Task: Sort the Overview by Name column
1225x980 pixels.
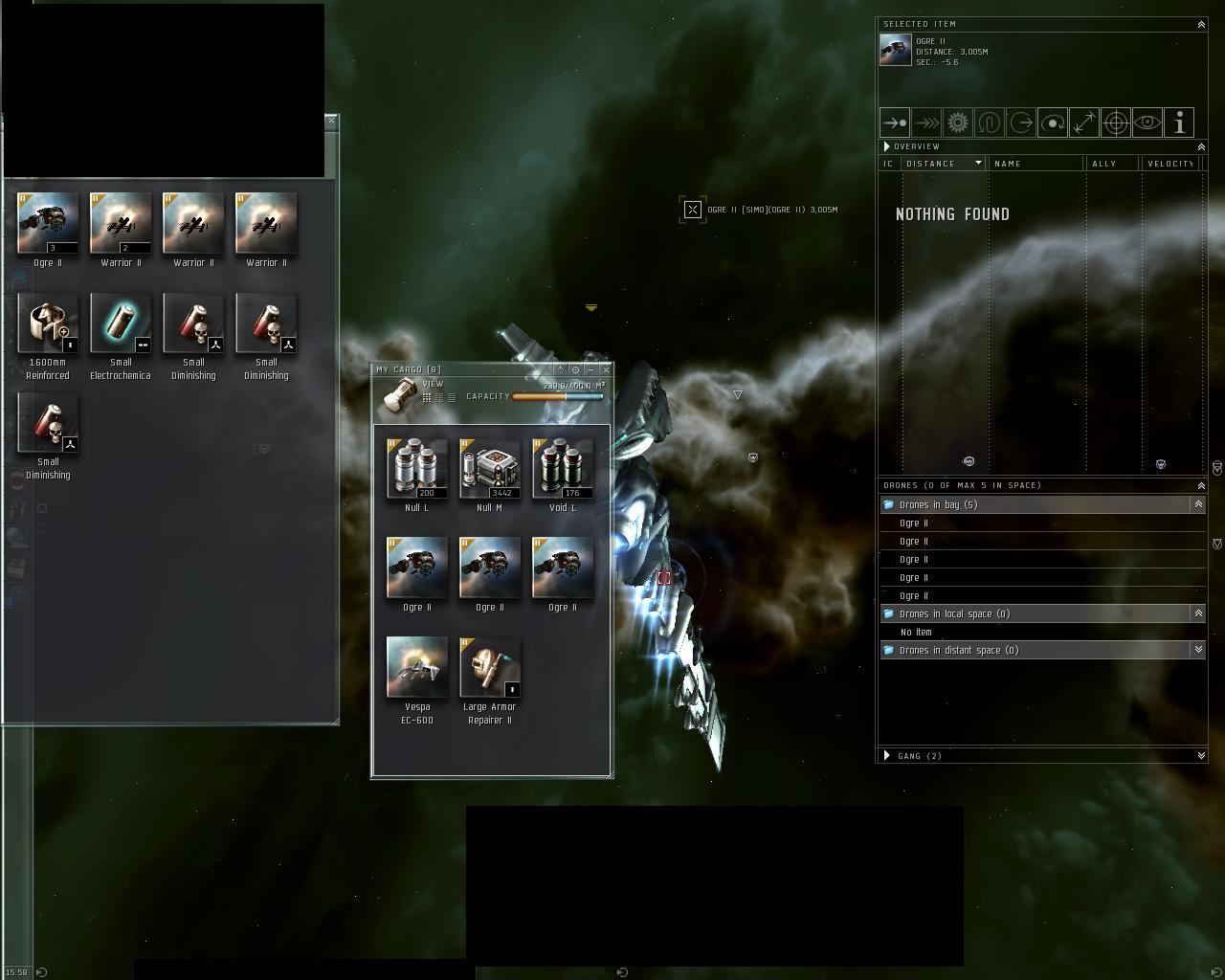Action: (x=1037, y=164)
